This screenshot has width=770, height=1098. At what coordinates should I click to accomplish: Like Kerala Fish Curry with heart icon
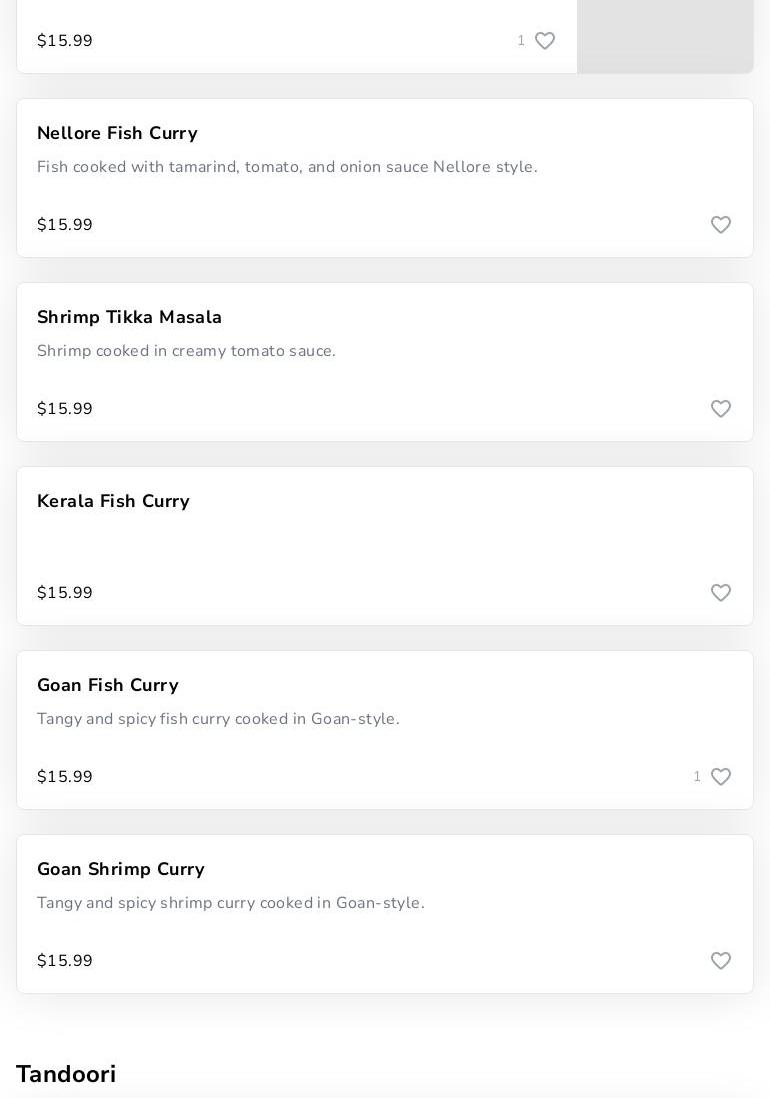tap(720, 593)
